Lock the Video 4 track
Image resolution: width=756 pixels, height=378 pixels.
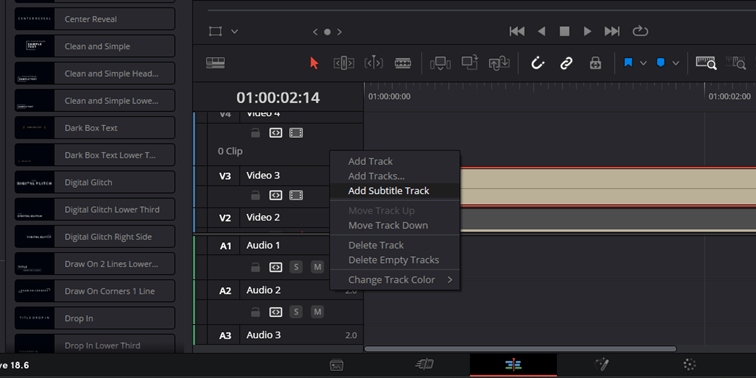pyautogui.click(x=256, y=133)
